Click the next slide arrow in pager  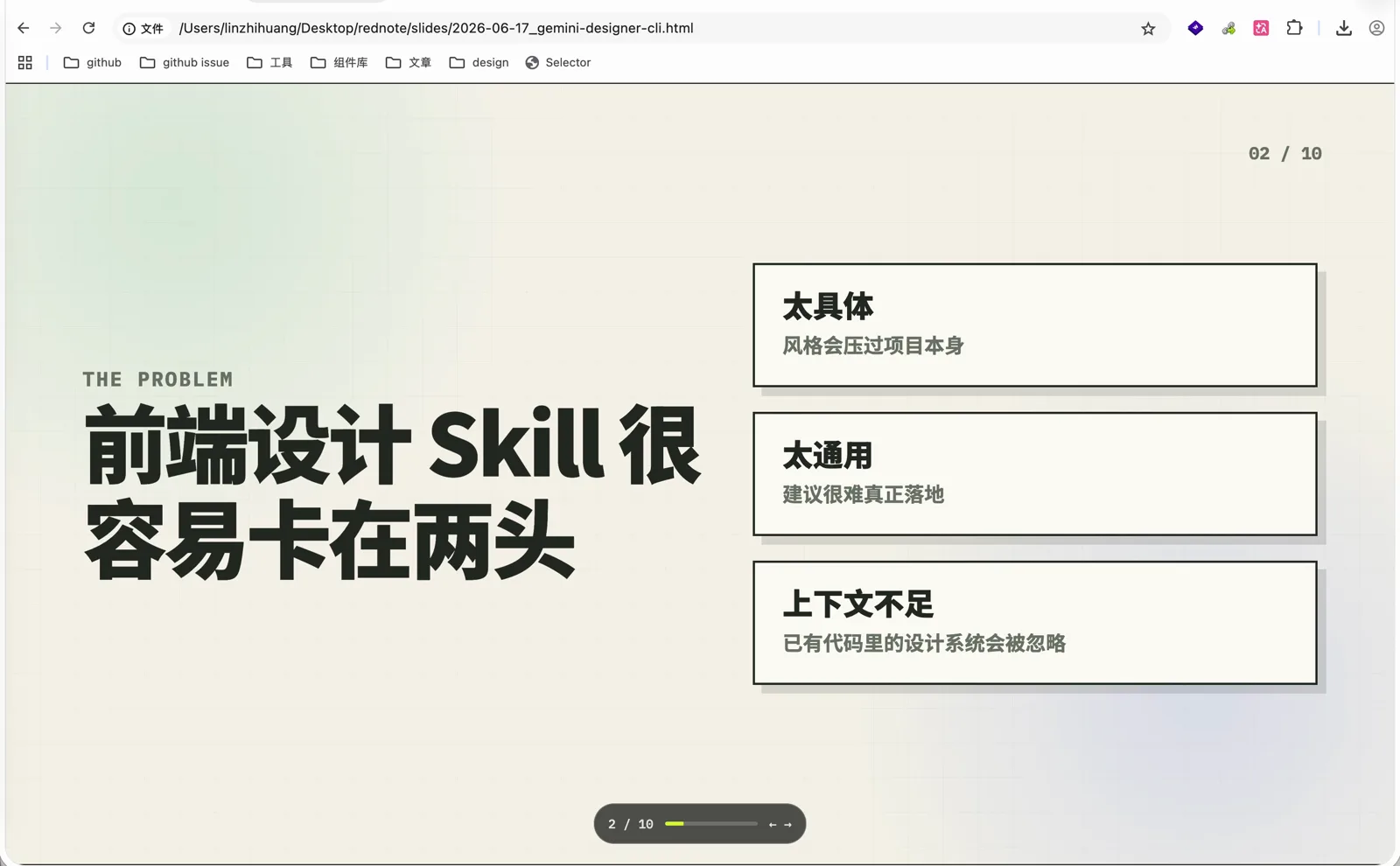pyautogui.click(x=787, y=824)
